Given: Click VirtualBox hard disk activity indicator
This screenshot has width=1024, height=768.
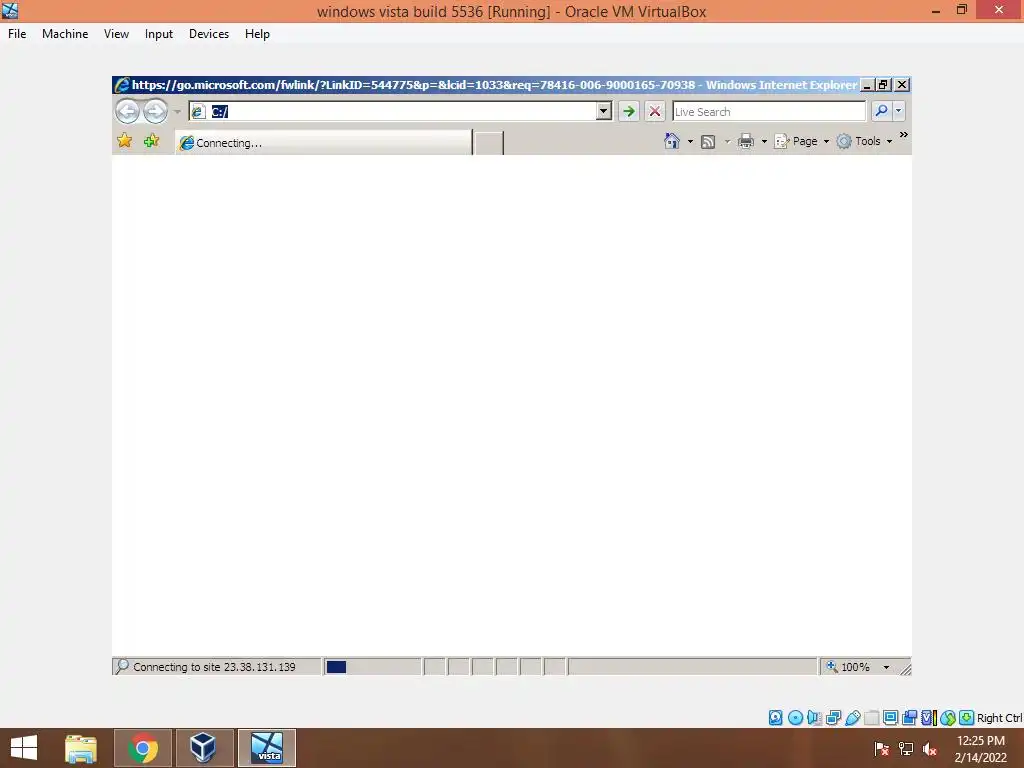Looking at the screenshot, I should (x=775, y=718).
